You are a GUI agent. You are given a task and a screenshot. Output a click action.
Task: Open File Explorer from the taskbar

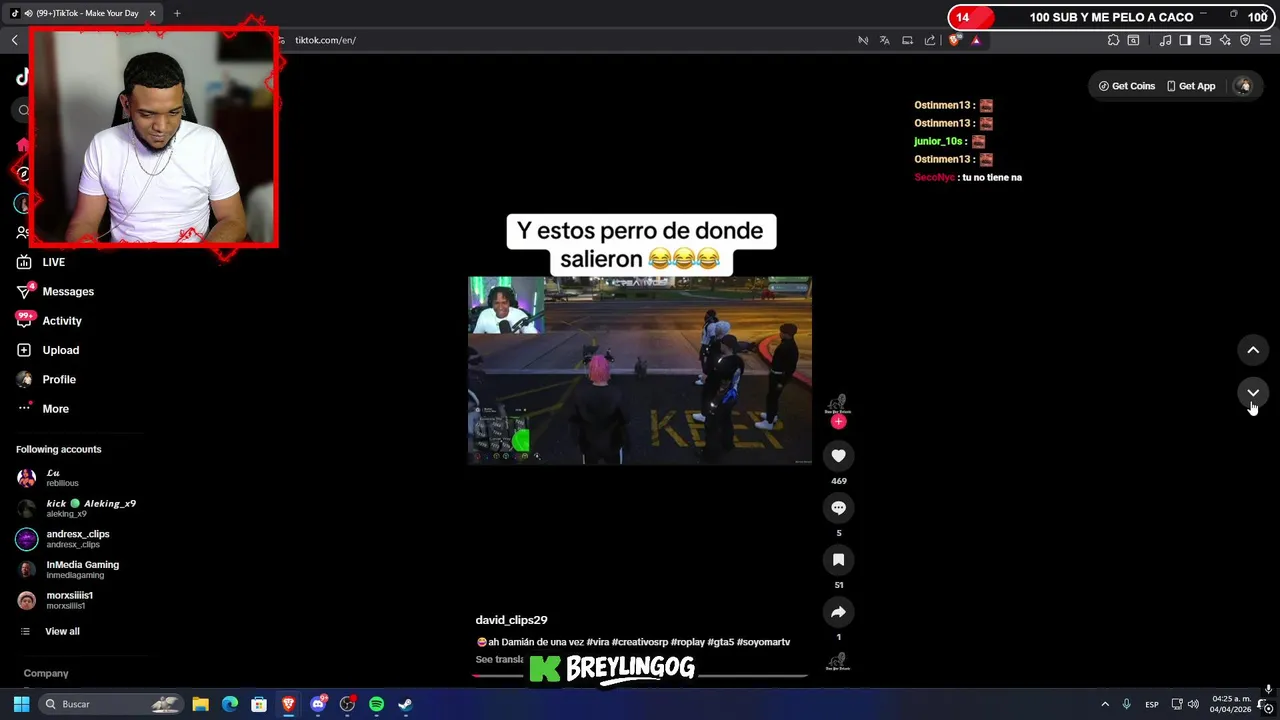click(200, 704)
